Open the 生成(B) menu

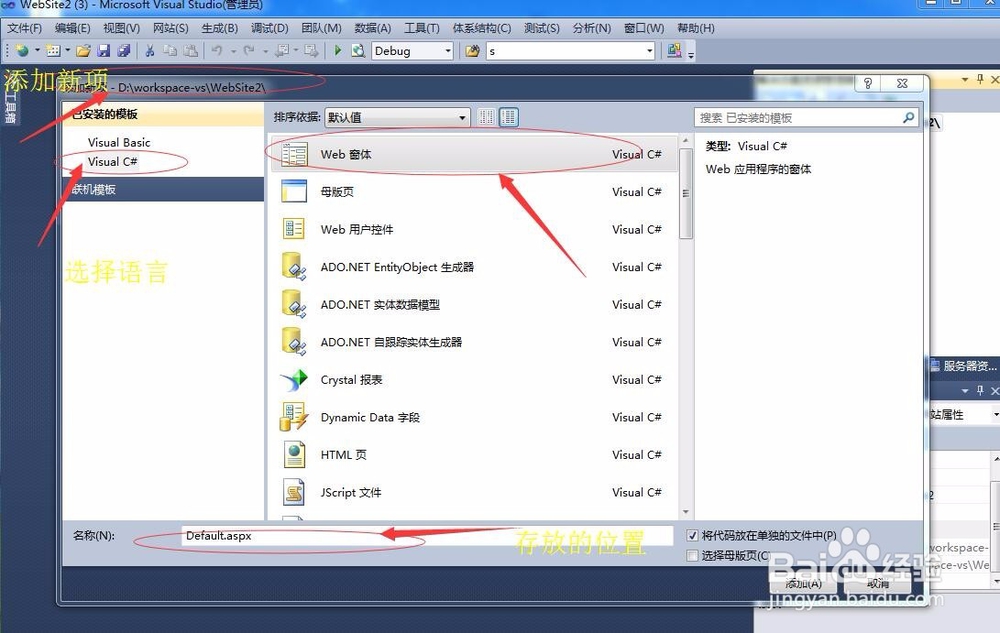point(219,28)
